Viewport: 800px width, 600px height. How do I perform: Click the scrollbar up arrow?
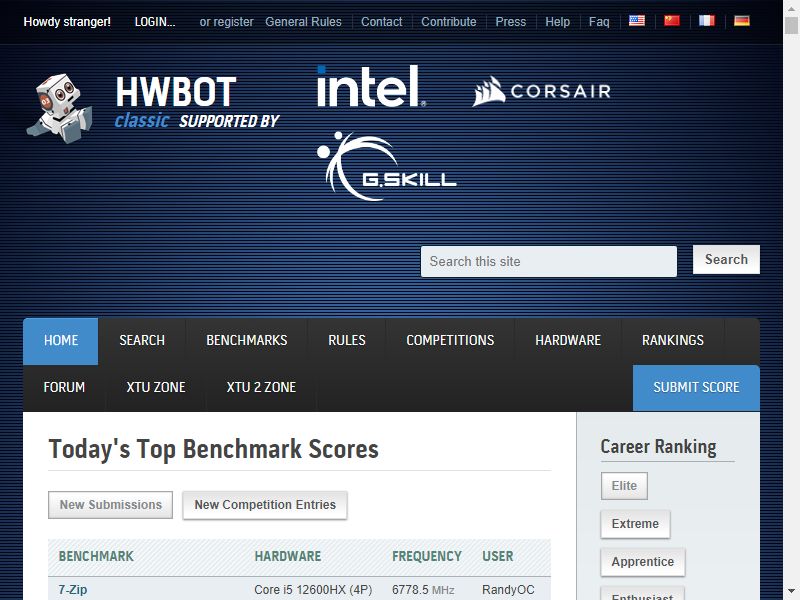[791, 7]
